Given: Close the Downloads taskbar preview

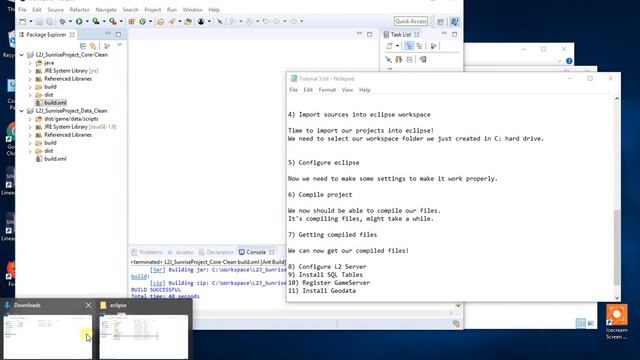Looking at the screenshot, I should (88, 305).
